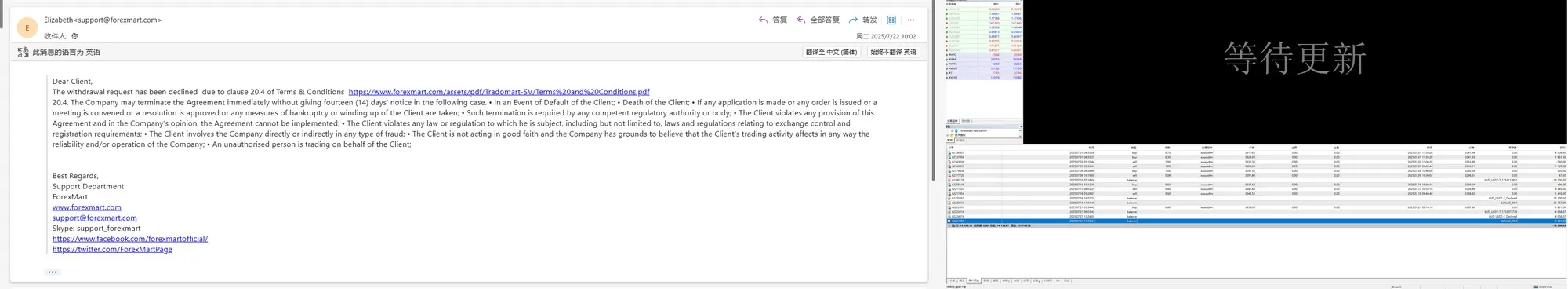Click the message date 2025/7/22 10:02
Viewport: 1568px width, 289px height.
pos(886,36)
